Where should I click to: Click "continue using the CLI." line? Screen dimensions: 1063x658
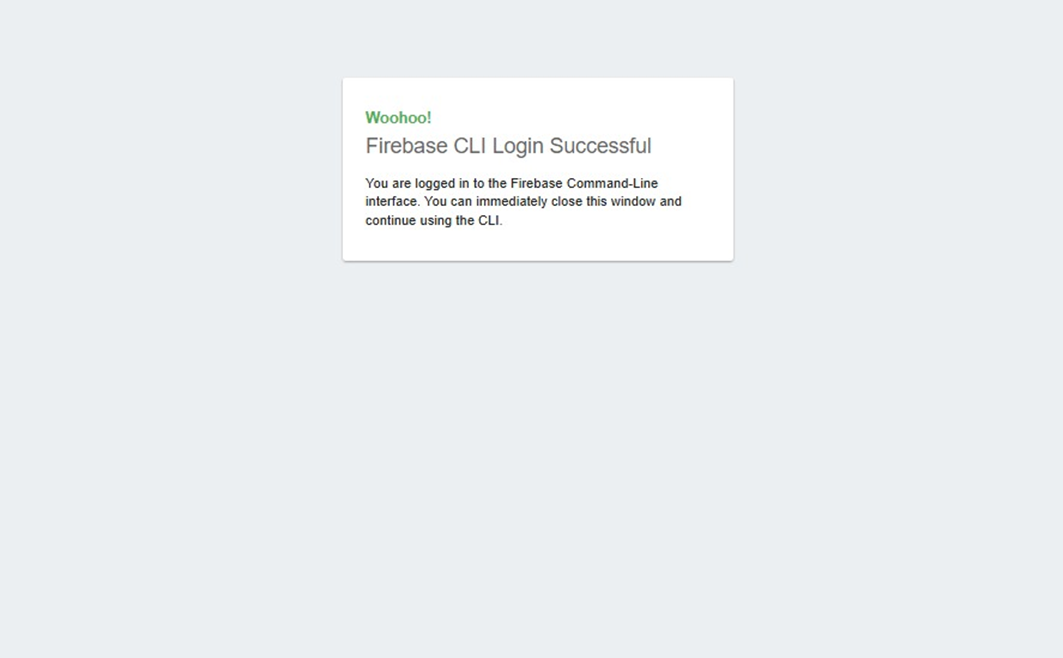pyautogui.click(x=434, y=221)
